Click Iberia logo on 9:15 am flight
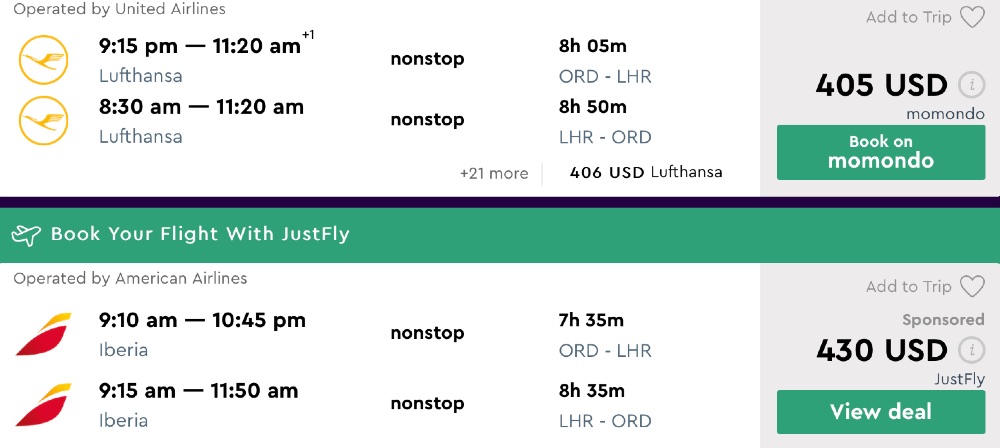This screenshot has height=448, width=1000. tap(43, 404)
